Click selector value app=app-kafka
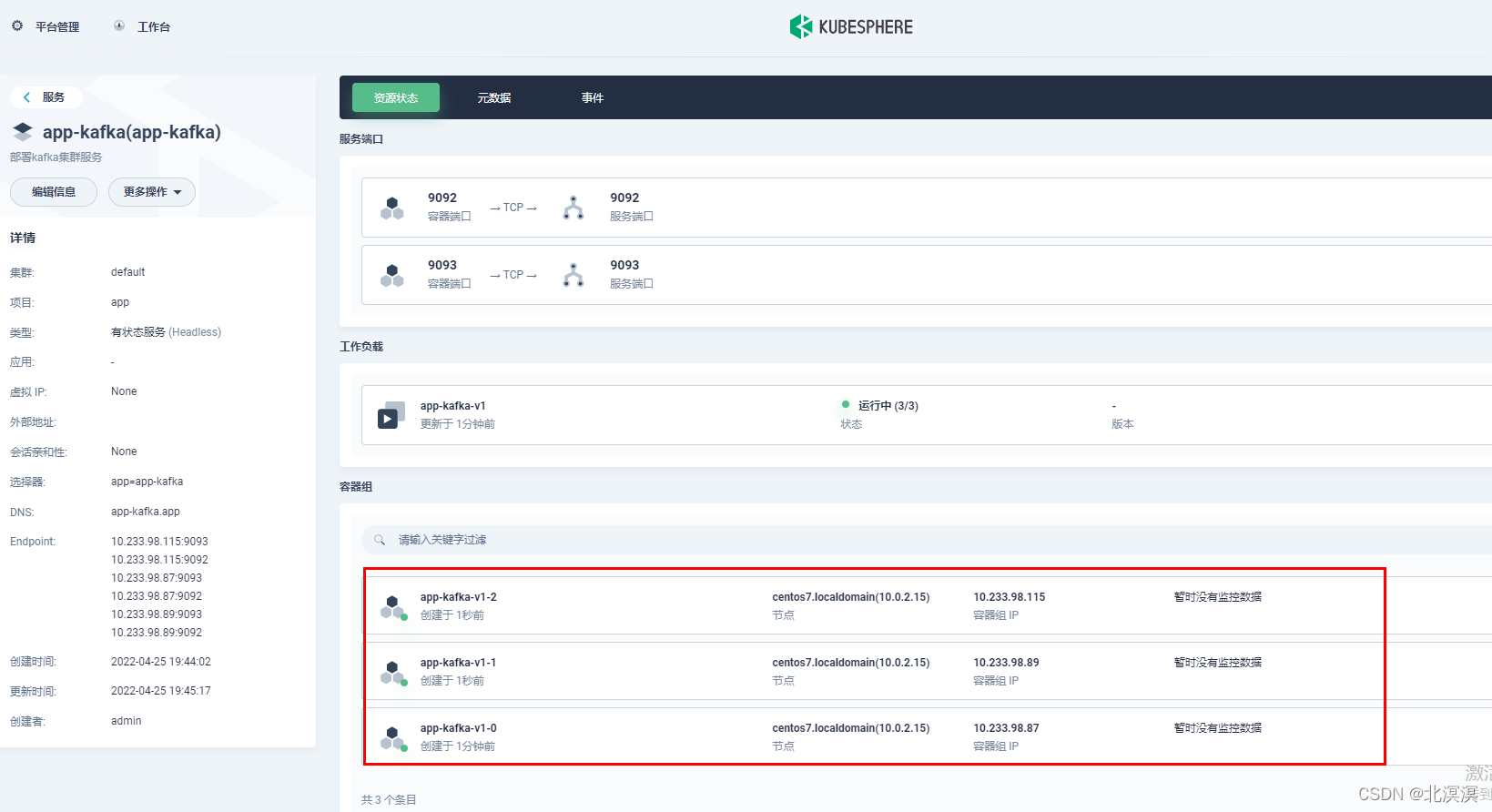1492x812 pixels. [147, 482]
